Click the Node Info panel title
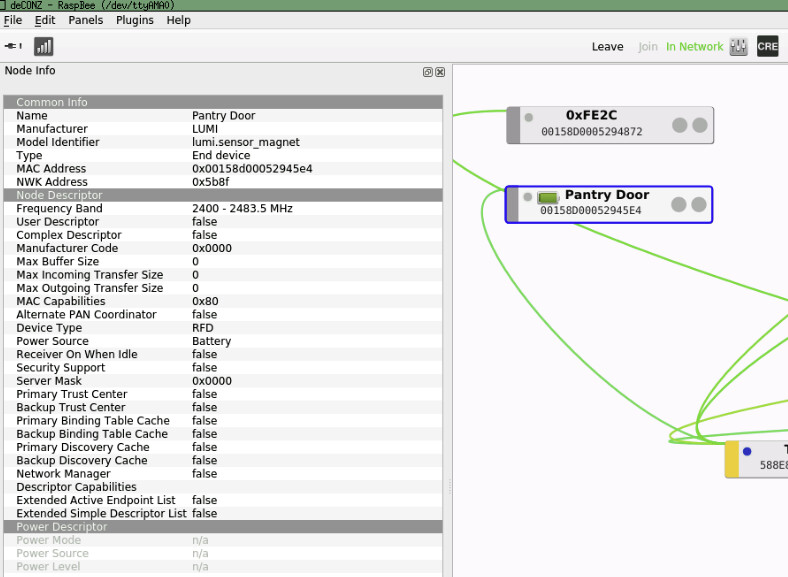 click(30, 71)
